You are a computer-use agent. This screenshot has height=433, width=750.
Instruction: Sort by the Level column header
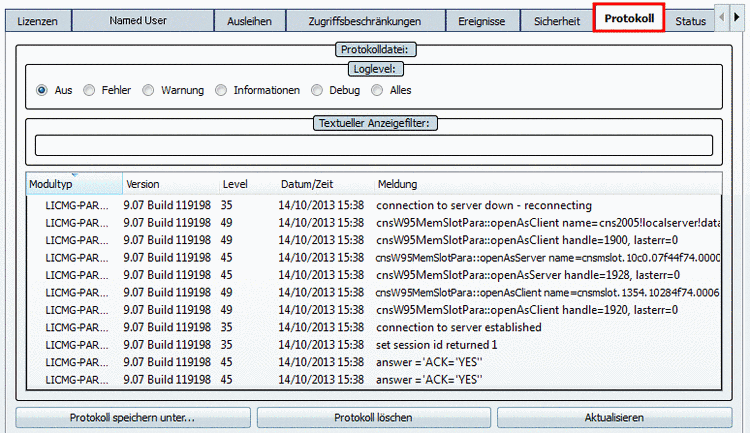248,184
